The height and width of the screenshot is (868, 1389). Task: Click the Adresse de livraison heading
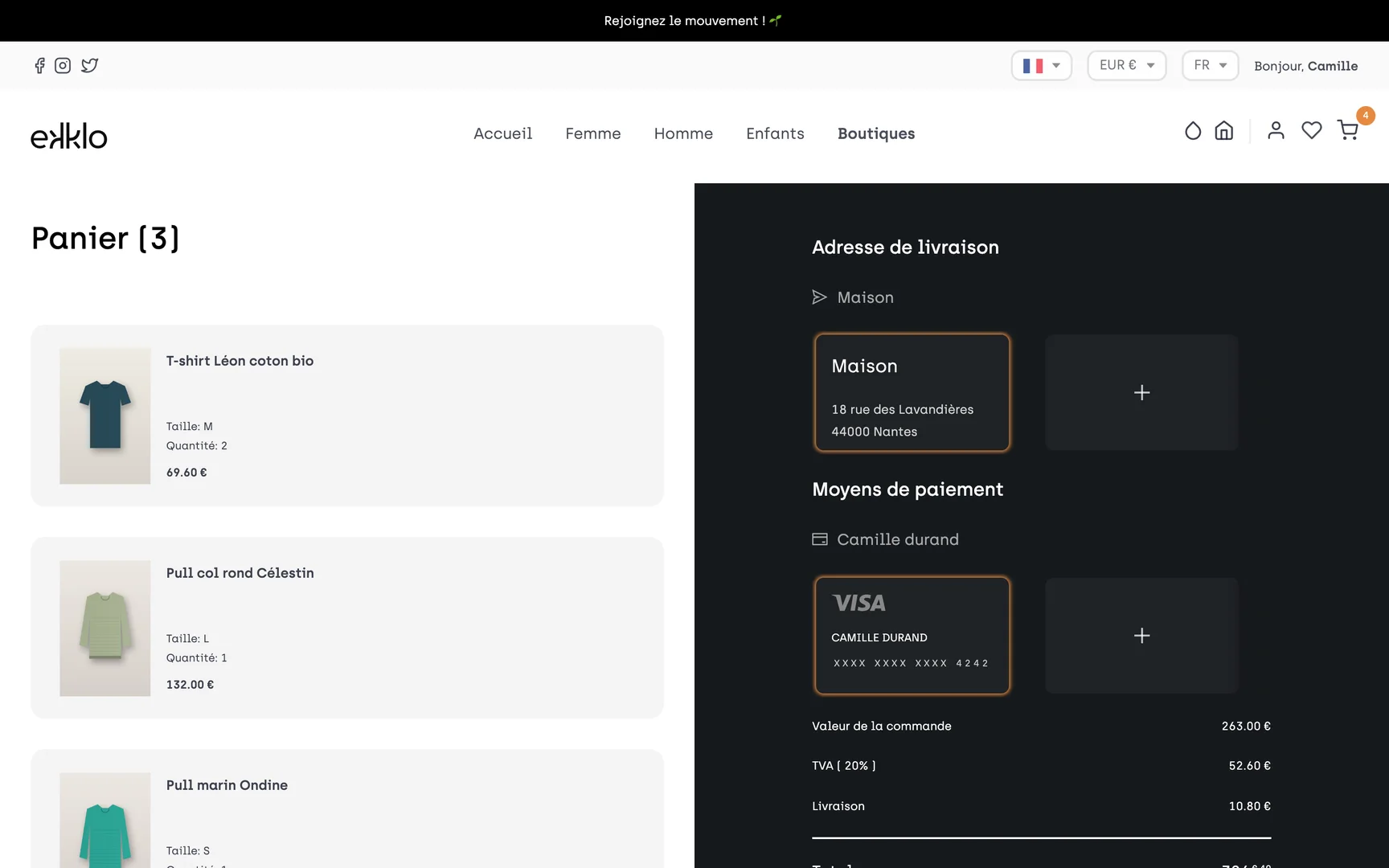905,248
